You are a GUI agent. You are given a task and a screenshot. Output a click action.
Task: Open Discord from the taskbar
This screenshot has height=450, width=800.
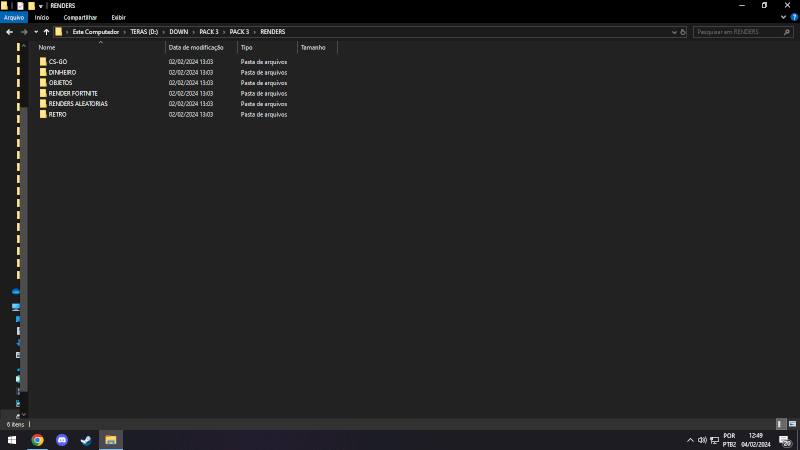point(62,440)
